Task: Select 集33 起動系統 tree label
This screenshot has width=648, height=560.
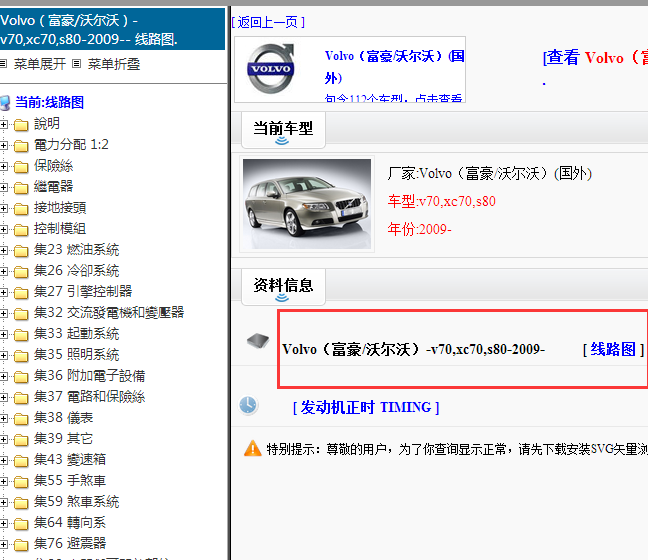Action: 76,334
